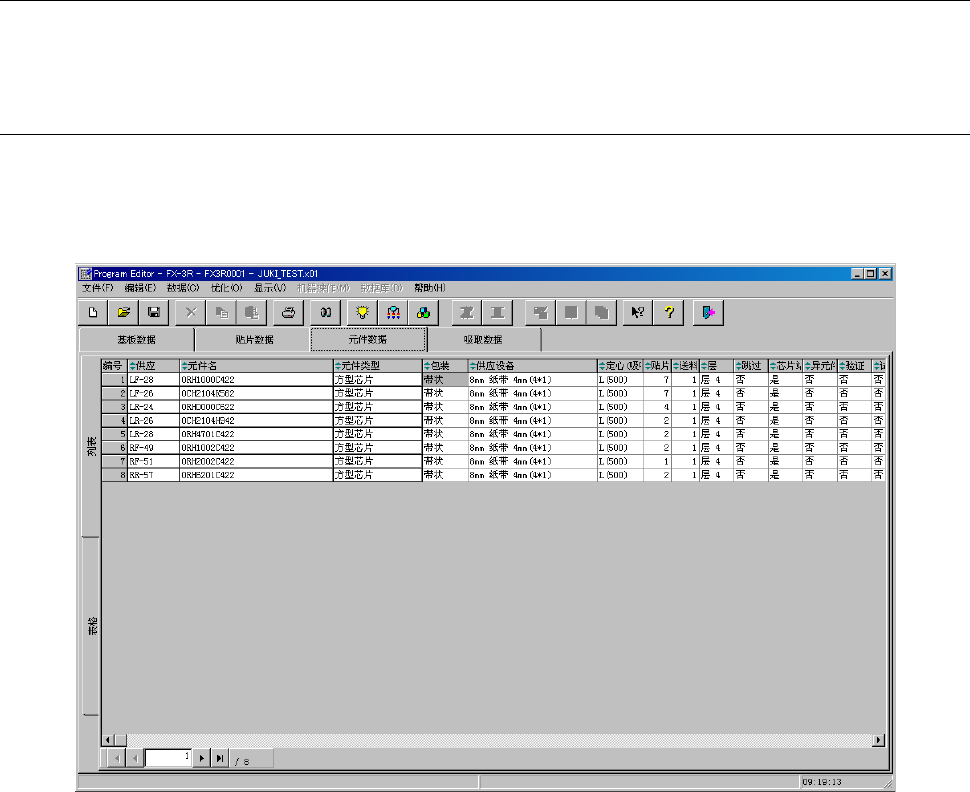Viewport: 970px width, 792px height.
Task: Select cell 0RH2002C422 in row 7
Action: [256, 462]
